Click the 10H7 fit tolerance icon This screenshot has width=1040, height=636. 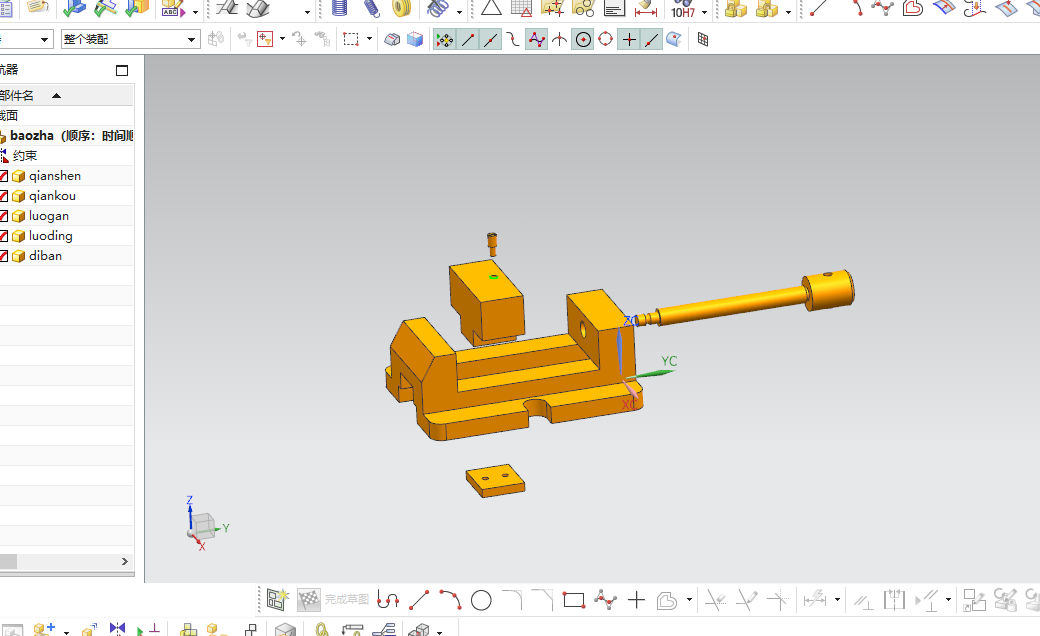(682, 11)
